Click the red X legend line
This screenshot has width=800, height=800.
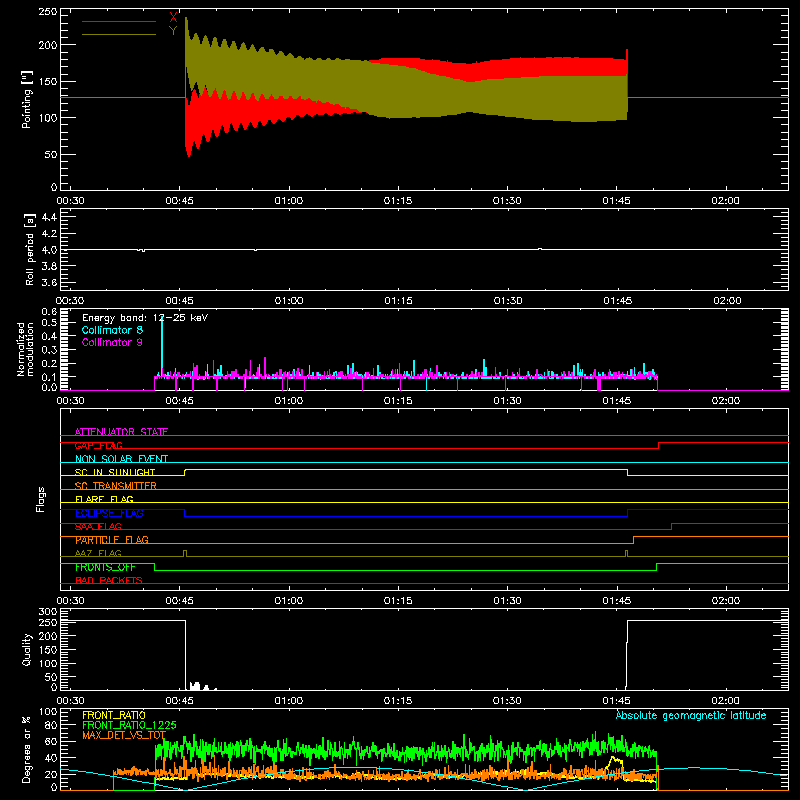tap(119, 21)
